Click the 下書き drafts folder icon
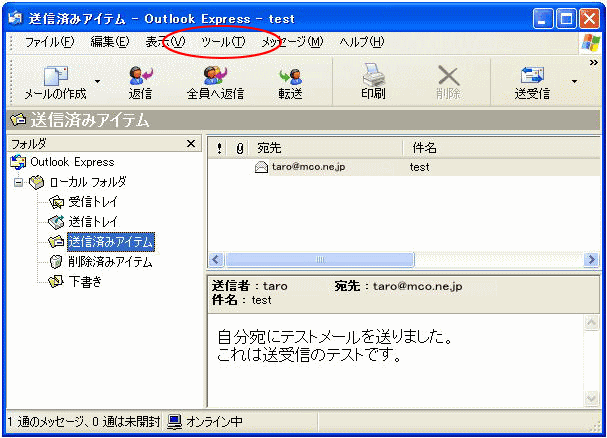 [56, 281]
